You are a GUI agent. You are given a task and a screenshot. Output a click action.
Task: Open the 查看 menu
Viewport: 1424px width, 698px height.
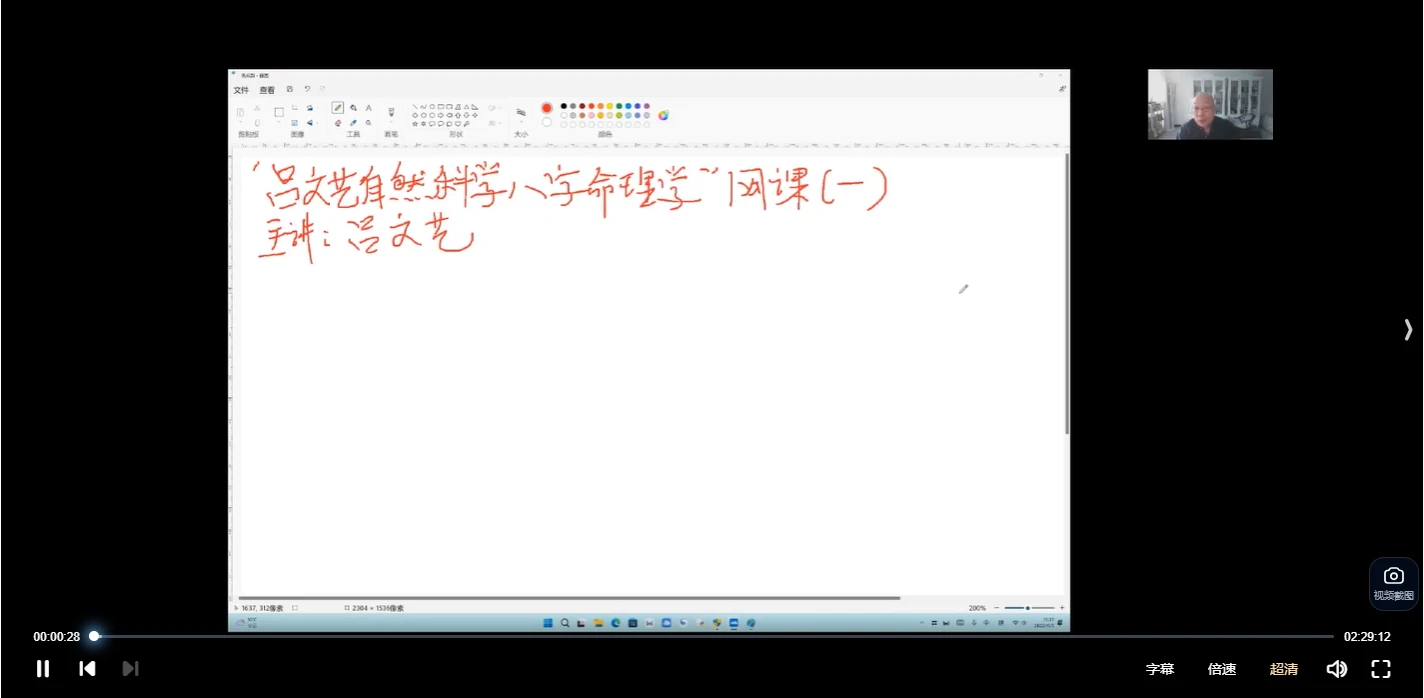click(267, 90)
